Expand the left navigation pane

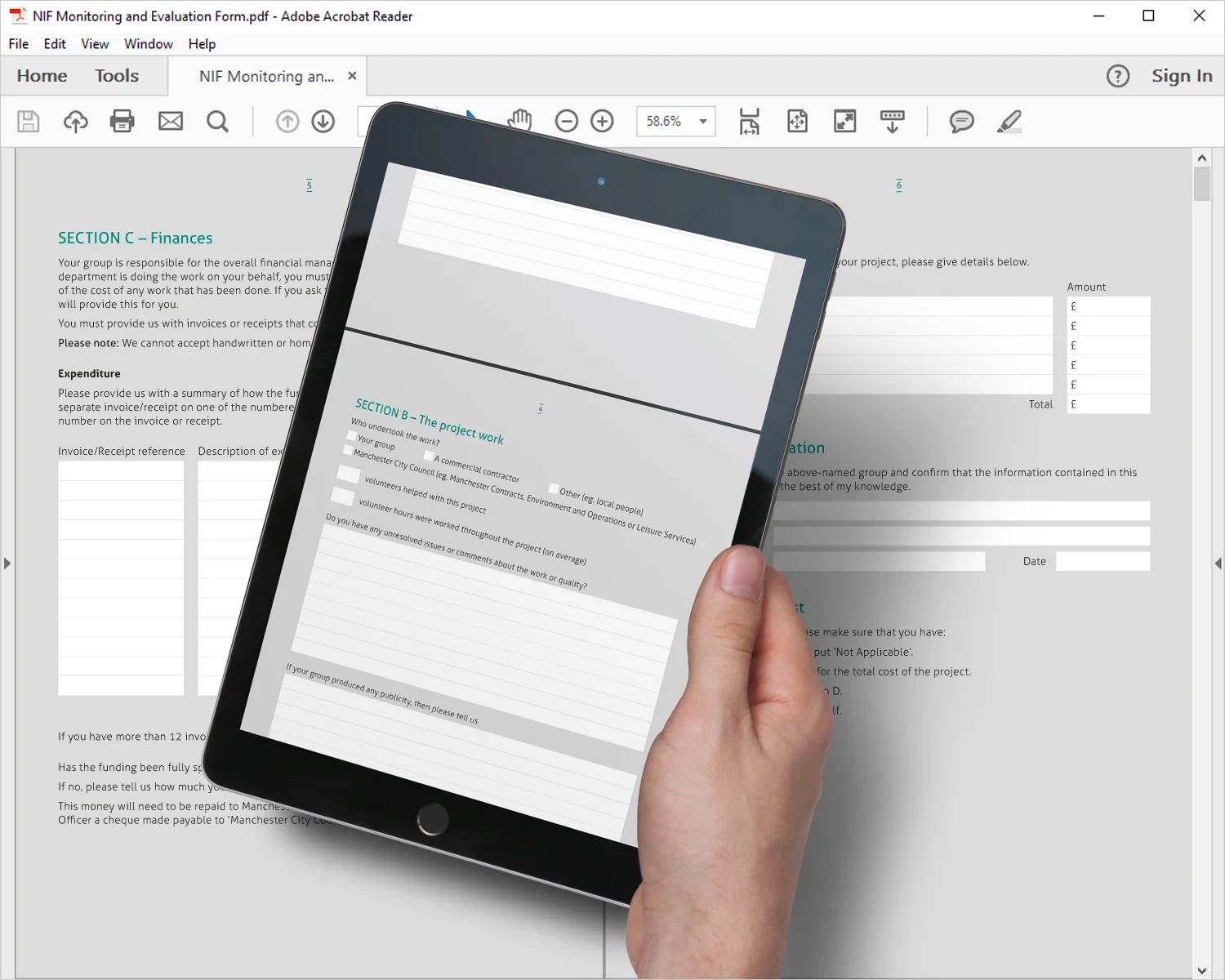click(7, 563)
